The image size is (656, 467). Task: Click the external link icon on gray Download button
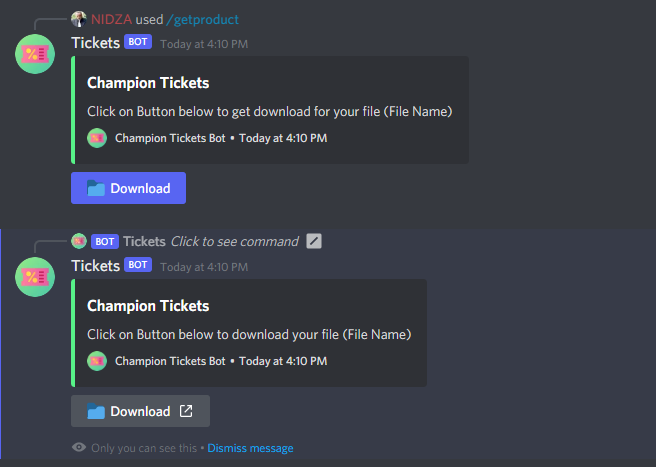186,411
